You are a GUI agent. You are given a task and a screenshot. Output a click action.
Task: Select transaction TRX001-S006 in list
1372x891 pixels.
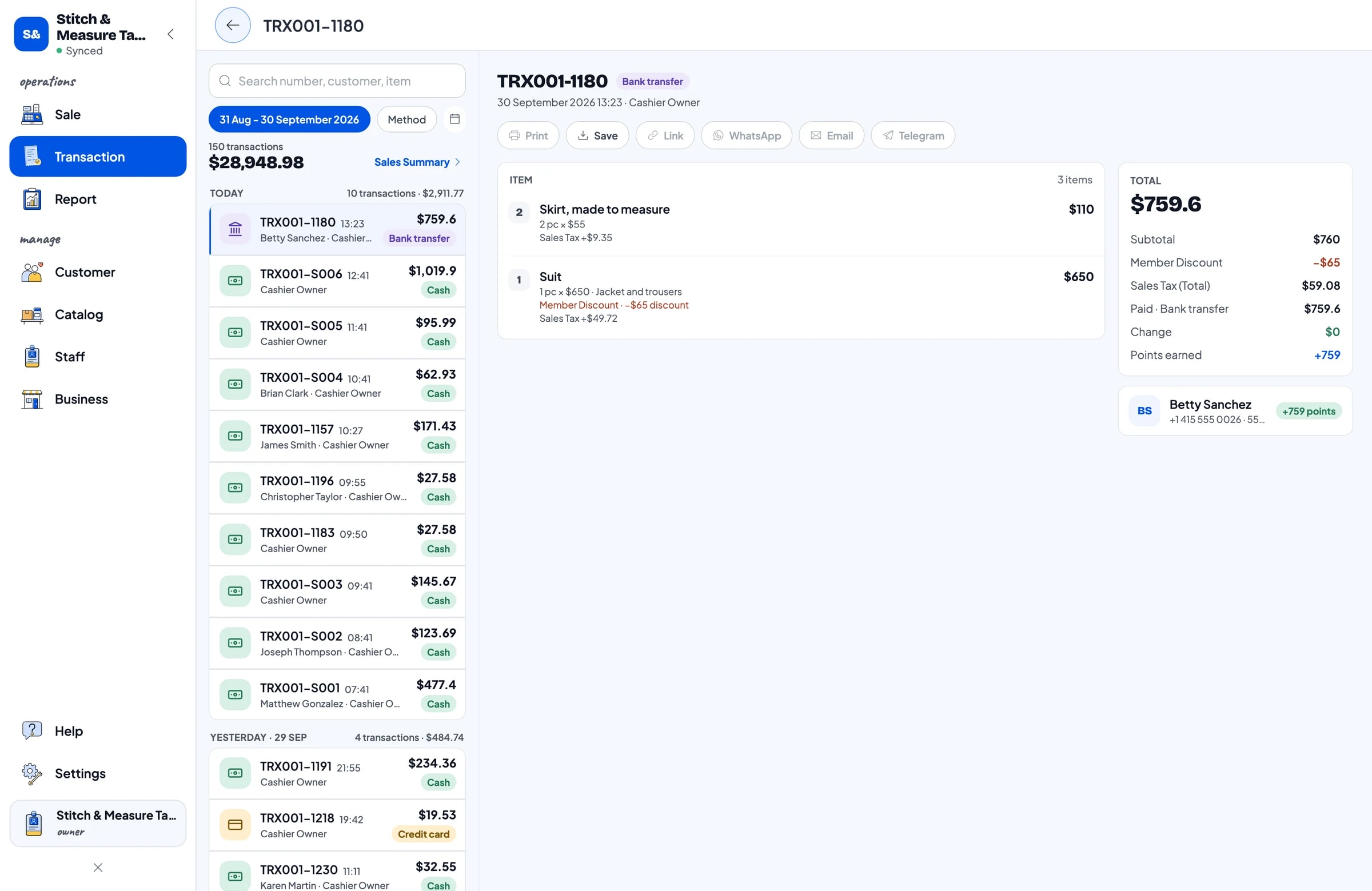coord(337,281)
